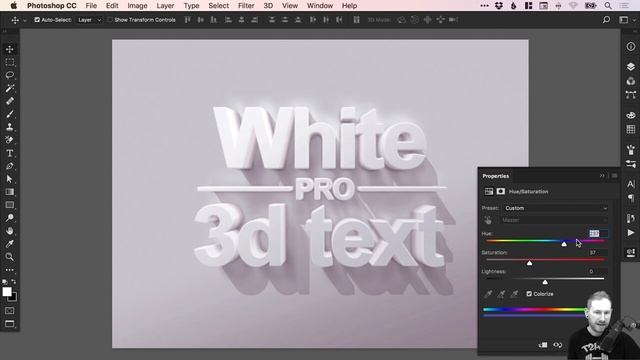The image size is (640, 360).
Task: Select the Brush tool
Action: 9,114
